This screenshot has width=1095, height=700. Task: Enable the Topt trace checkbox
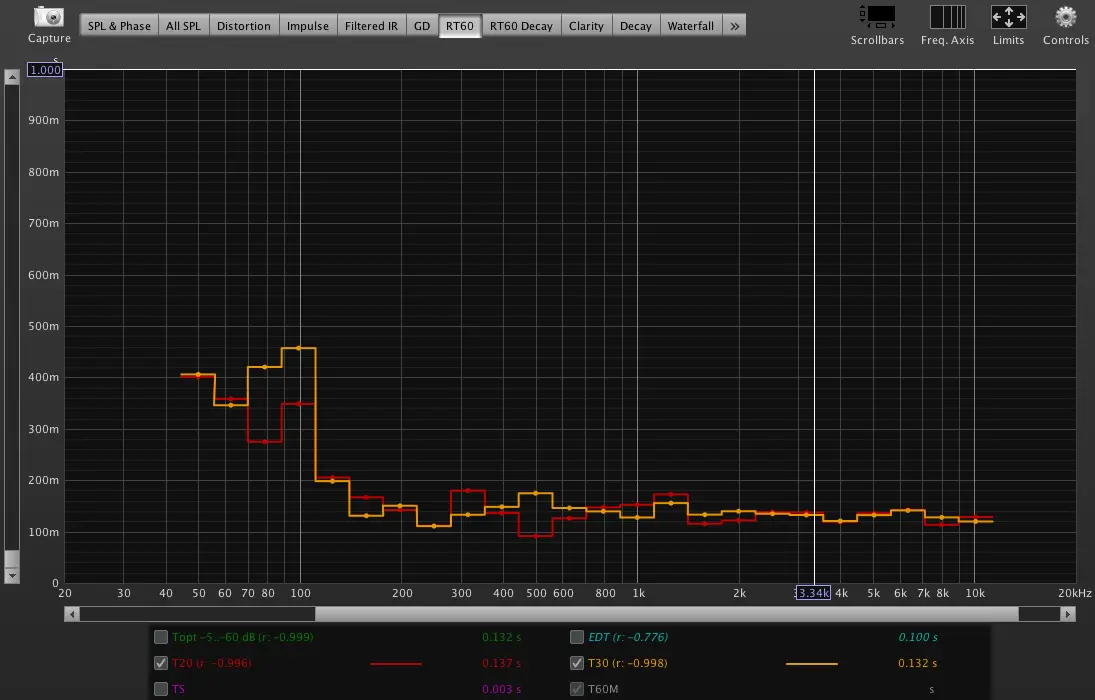[x=161, y=637]
